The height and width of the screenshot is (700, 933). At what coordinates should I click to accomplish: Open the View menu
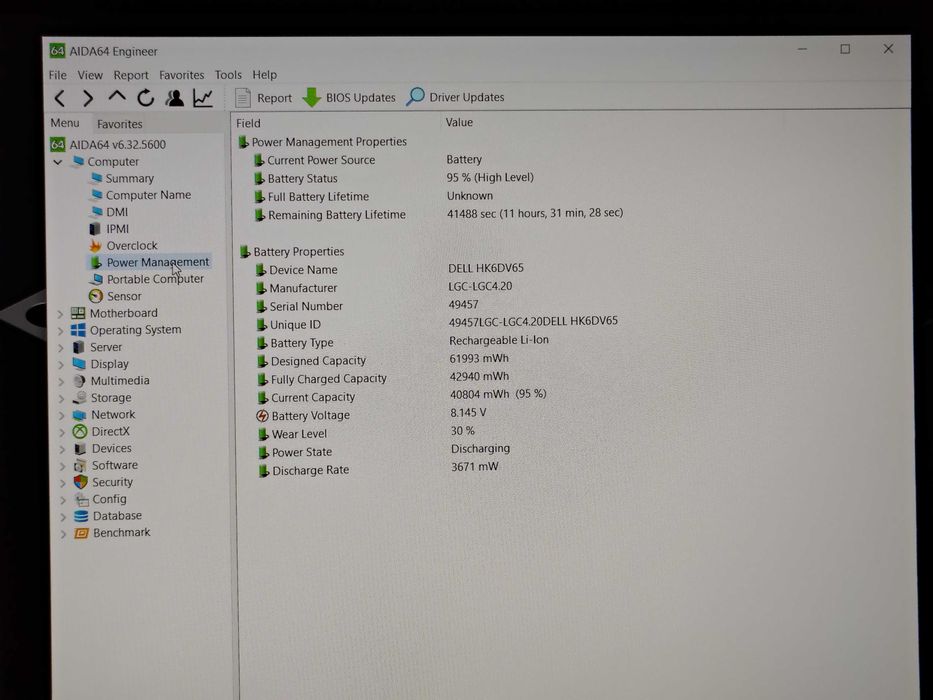click(90, 75)
